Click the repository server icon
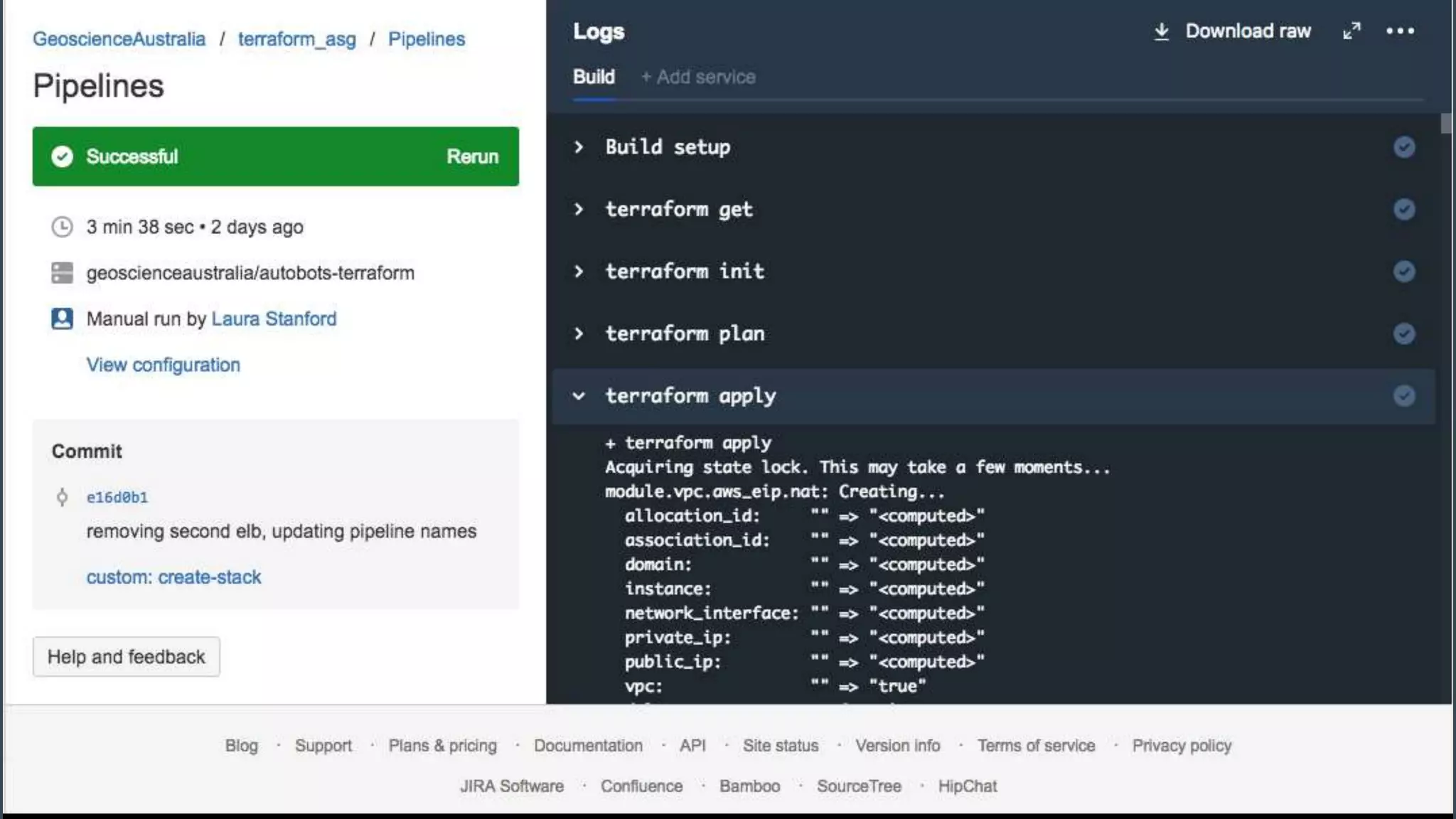The image size is (1456, 819). [x=63, y=273]
